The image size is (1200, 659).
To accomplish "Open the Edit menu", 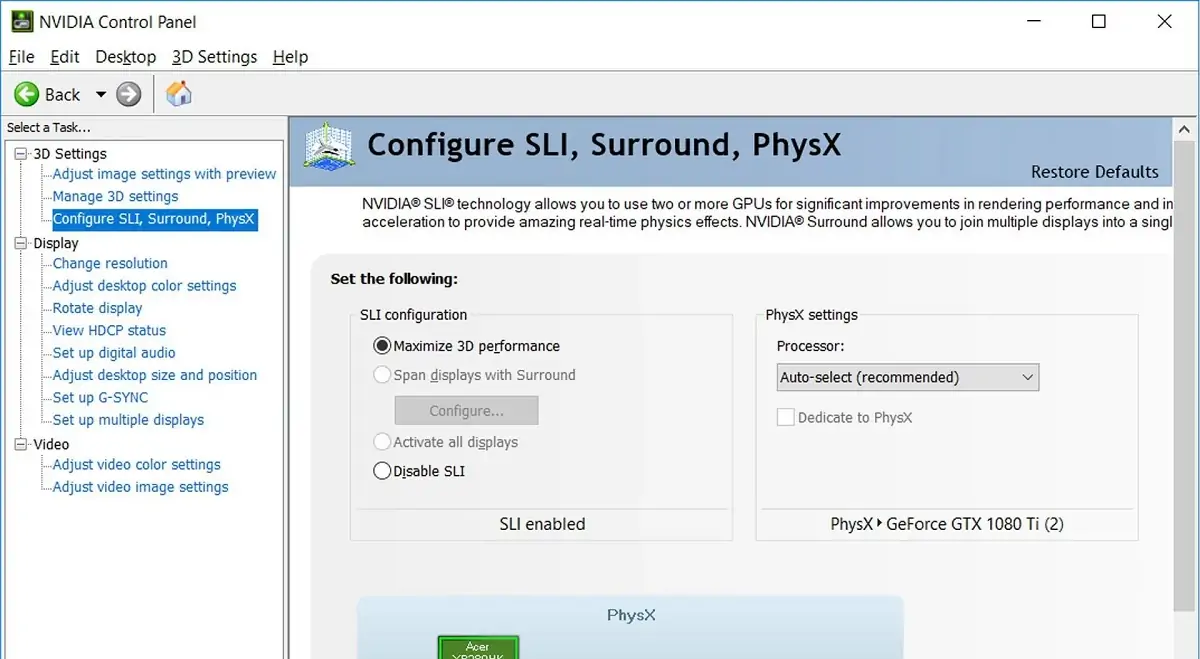I will click(65, 57).
